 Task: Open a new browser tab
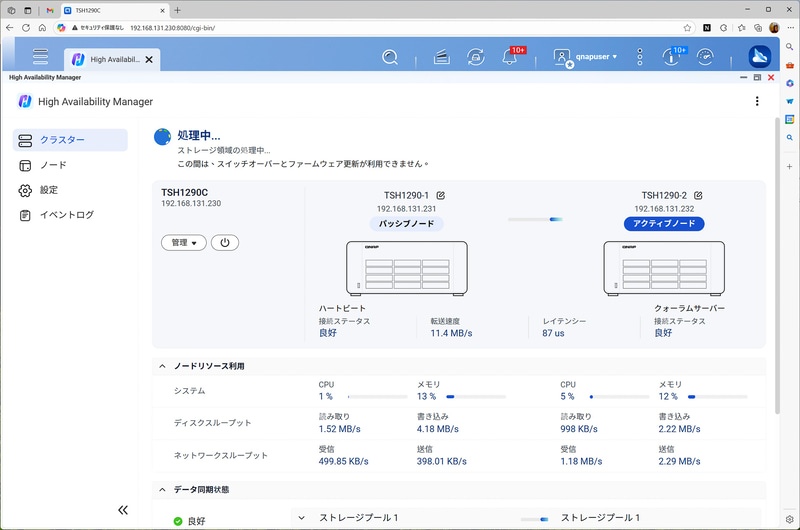point(178,10)
